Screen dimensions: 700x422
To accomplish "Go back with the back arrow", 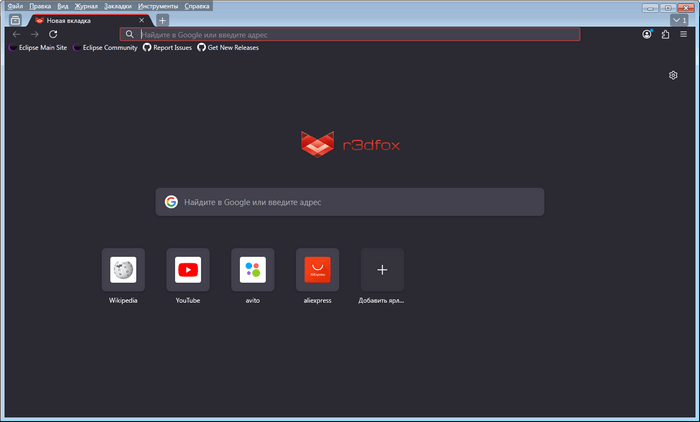I will click(17, 34).
